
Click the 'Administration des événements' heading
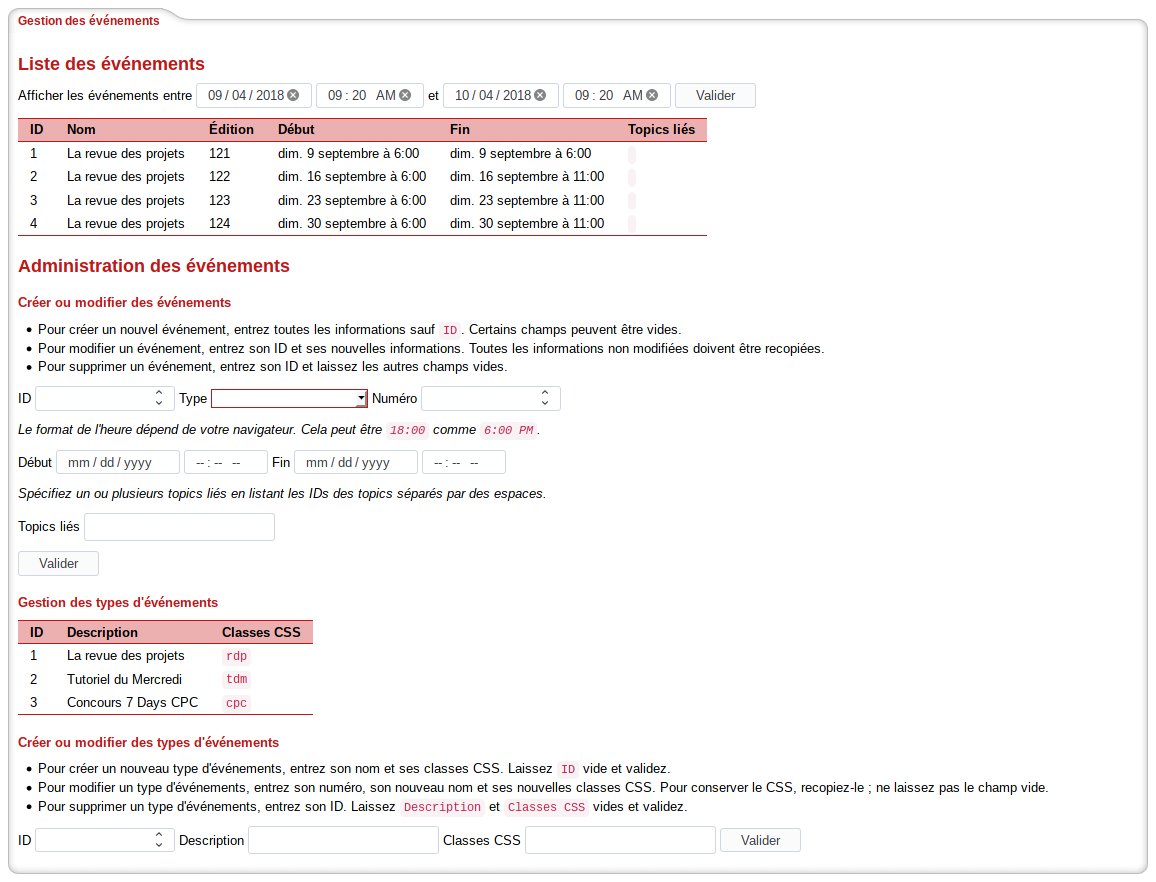(154, 266)
